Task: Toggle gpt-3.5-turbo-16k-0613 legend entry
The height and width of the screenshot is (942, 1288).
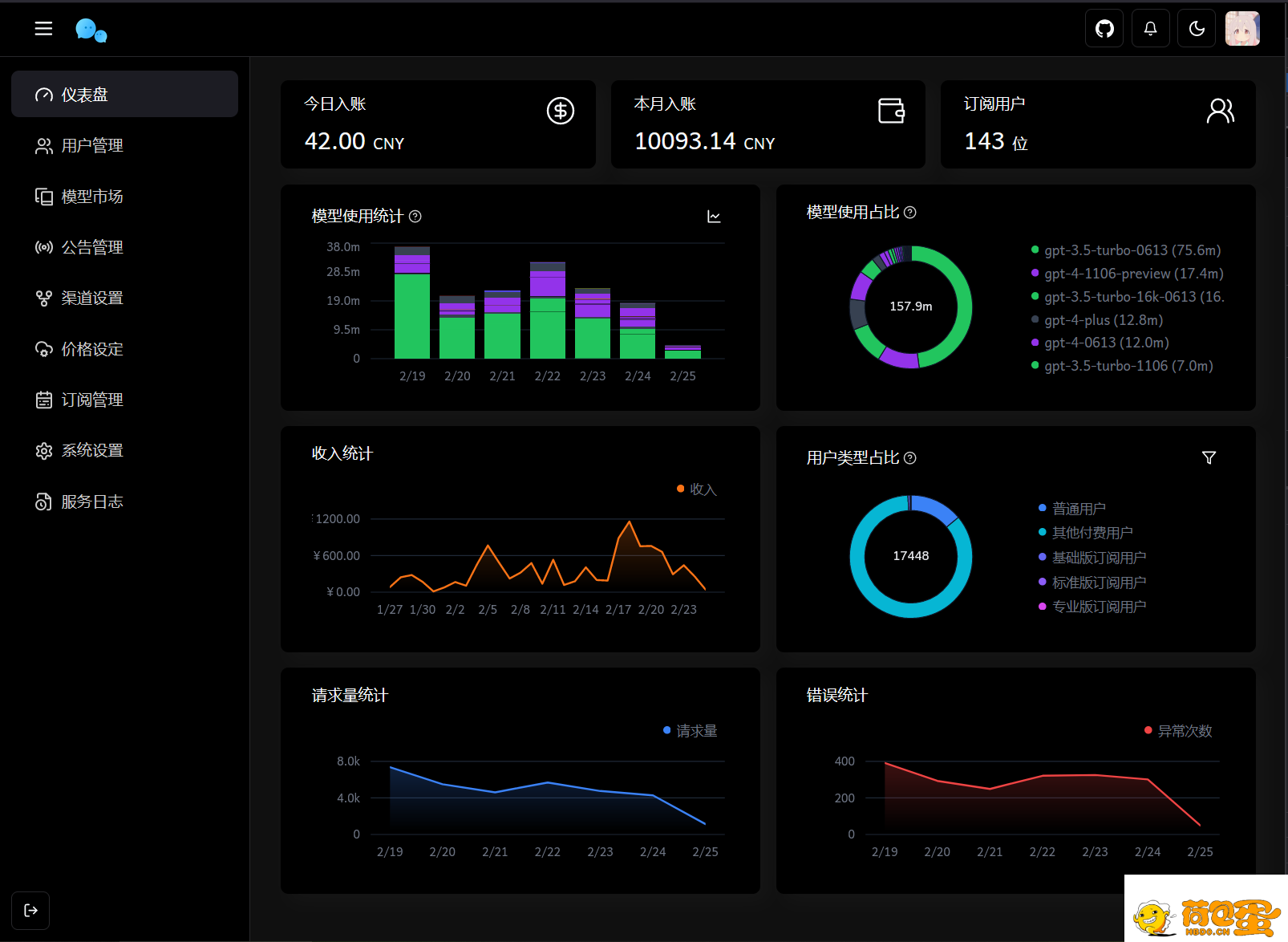Action: (1128, 297)
